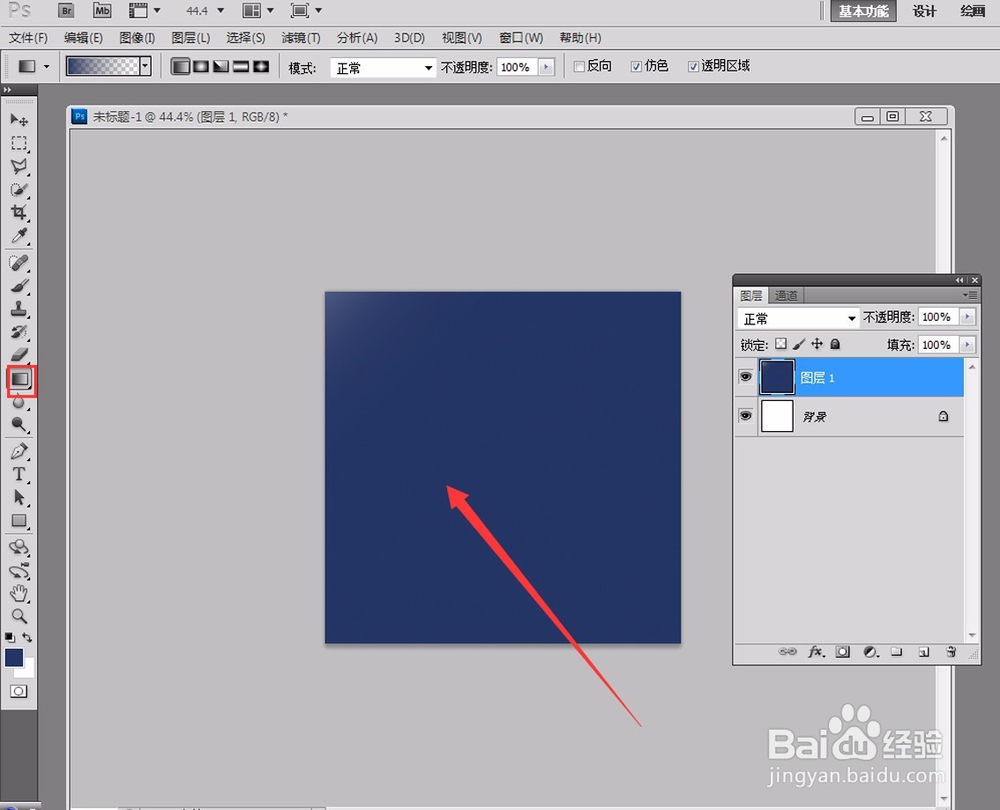1000x810 pixels.
Task: Select the Gradient tool
Action: 20,379
